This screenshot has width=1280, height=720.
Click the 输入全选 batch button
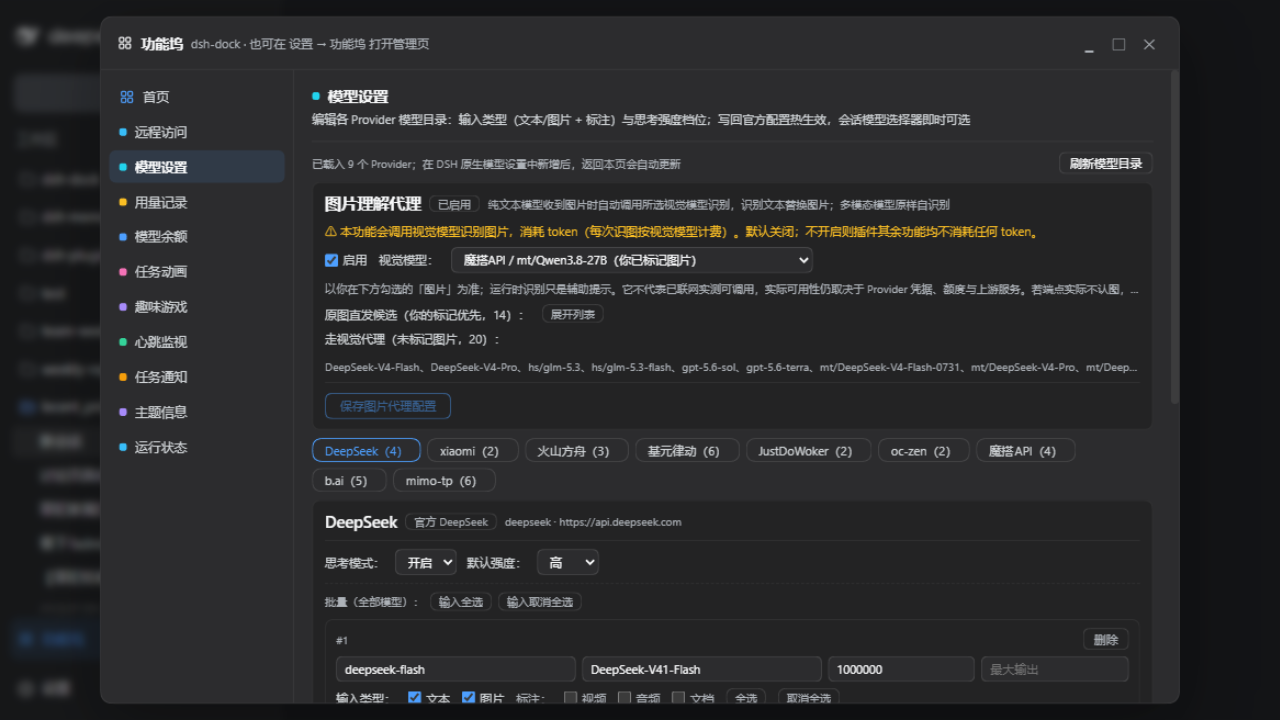[461, 602]
